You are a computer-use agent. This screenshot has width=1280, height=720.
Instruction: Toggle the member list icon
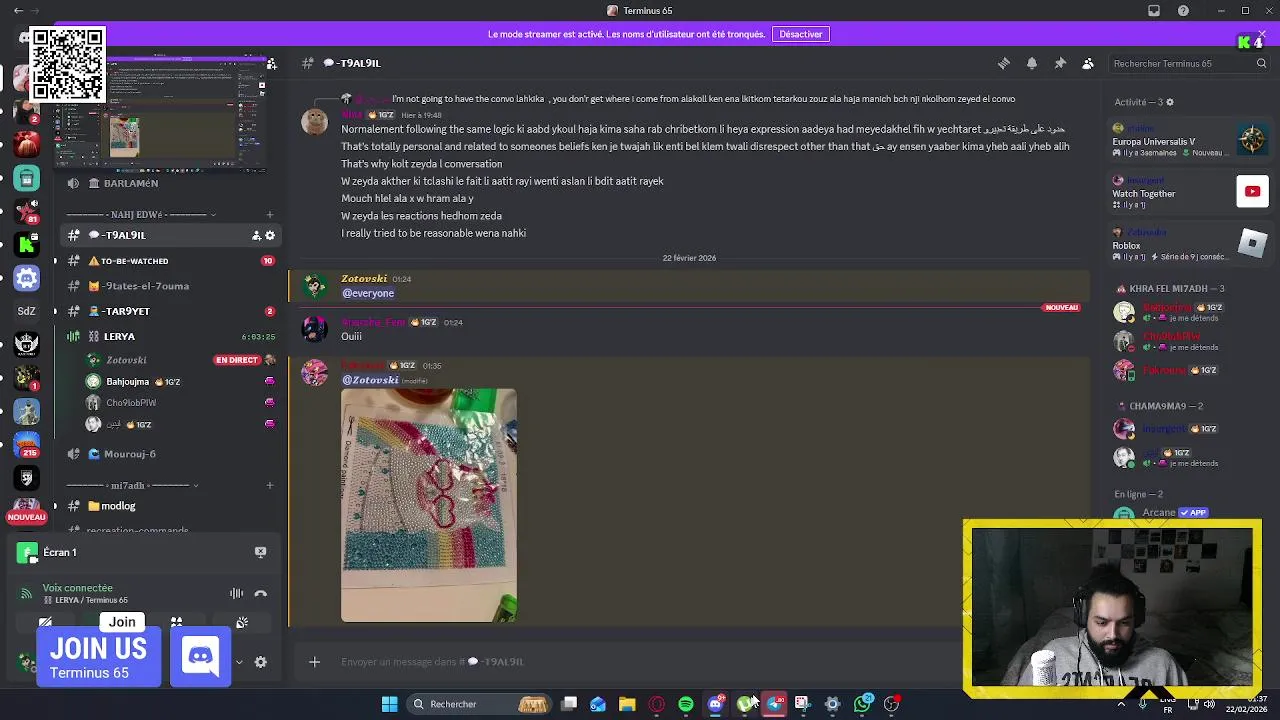tap(1088, 63)
